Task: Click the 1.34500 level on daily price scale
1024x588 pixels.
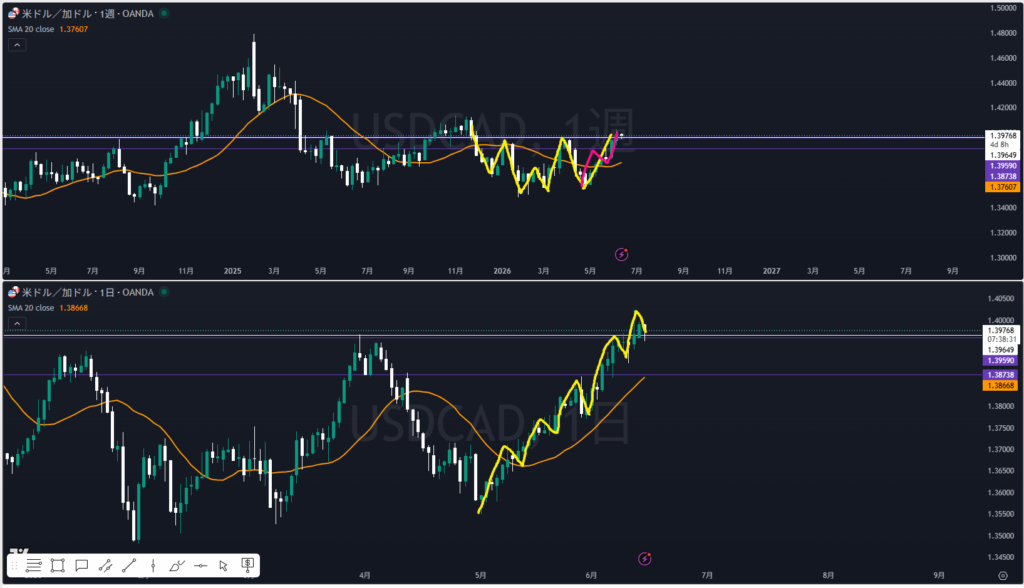Action: pyautogui.click(x=1000, y=557)
